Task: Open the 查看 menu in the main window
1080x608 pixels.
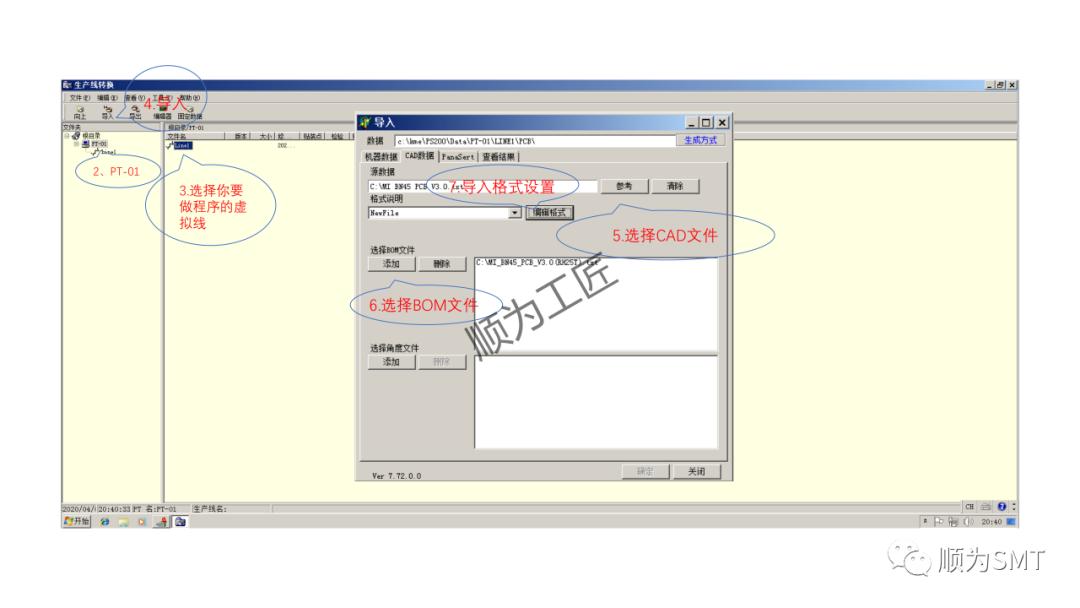Action: click(x=134, y=98)
